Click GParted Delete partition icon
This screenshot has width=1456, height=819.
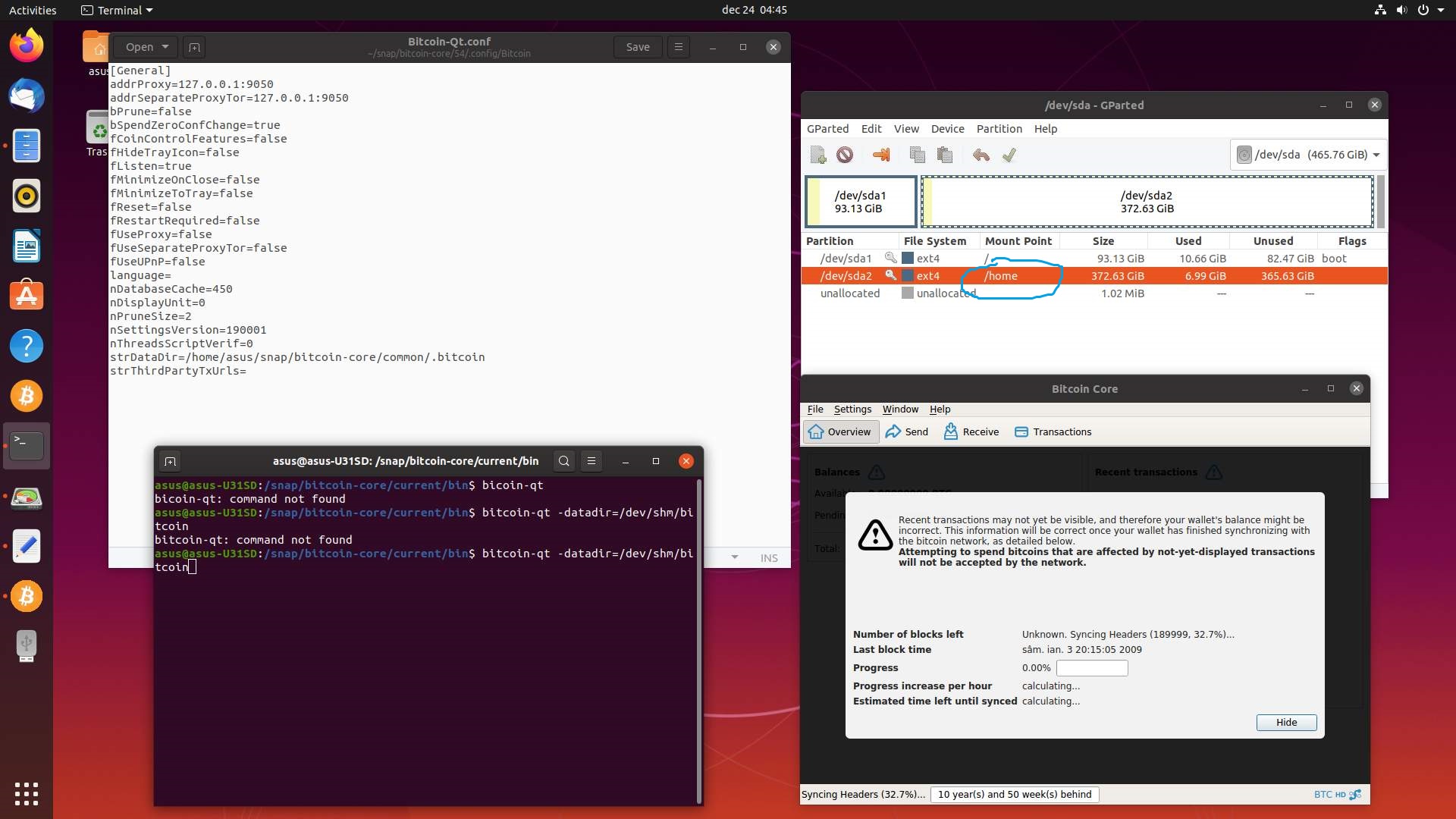[x=845, y=155]
